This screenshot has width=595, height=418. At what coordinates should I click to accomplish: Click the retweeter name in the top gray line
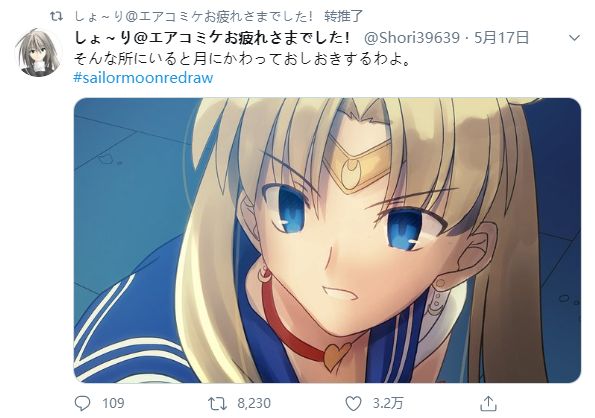pyautogui.click(x=194, y=16)
